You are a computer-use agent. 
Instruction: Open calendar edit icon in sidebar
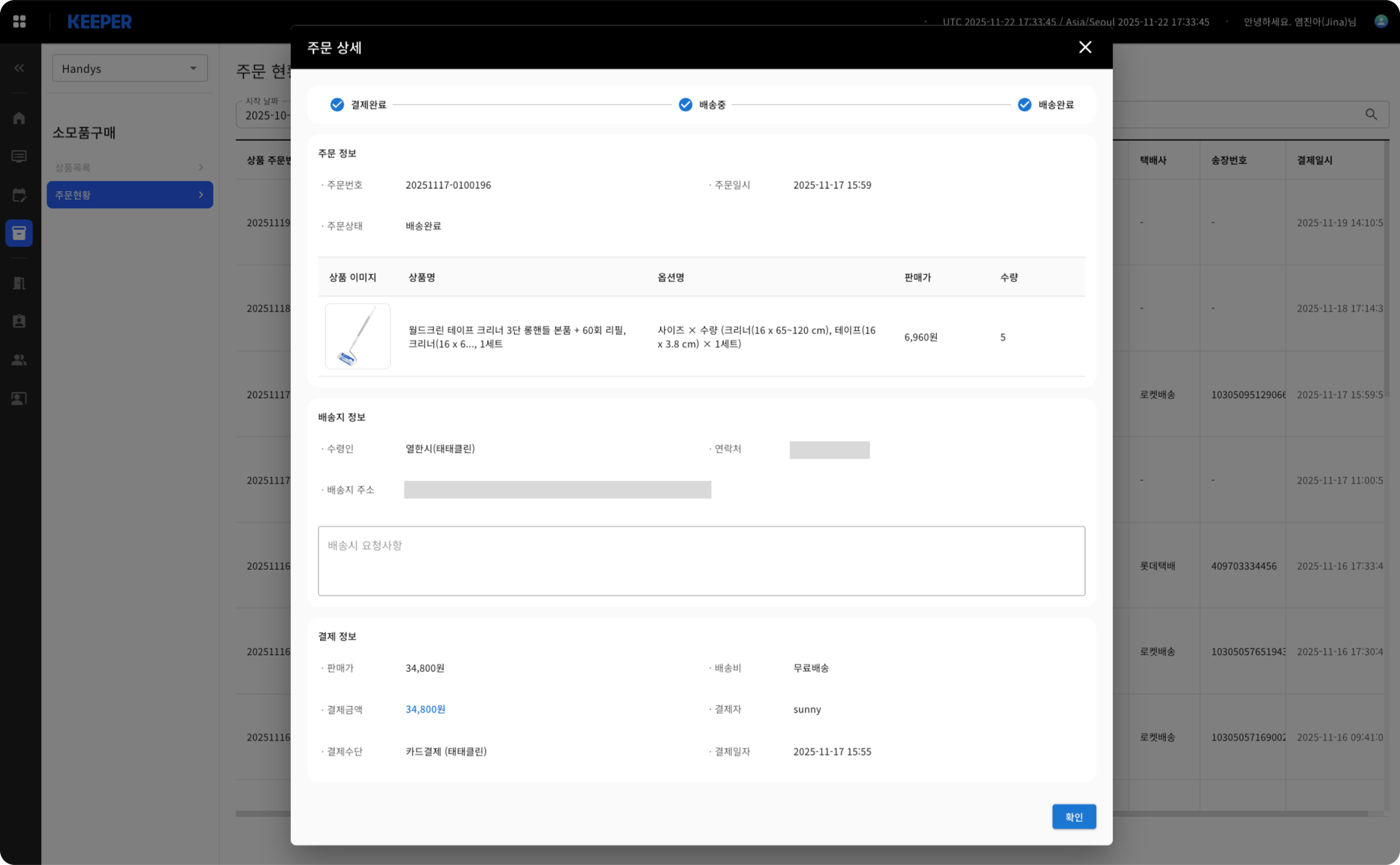(x=19, y=195)
